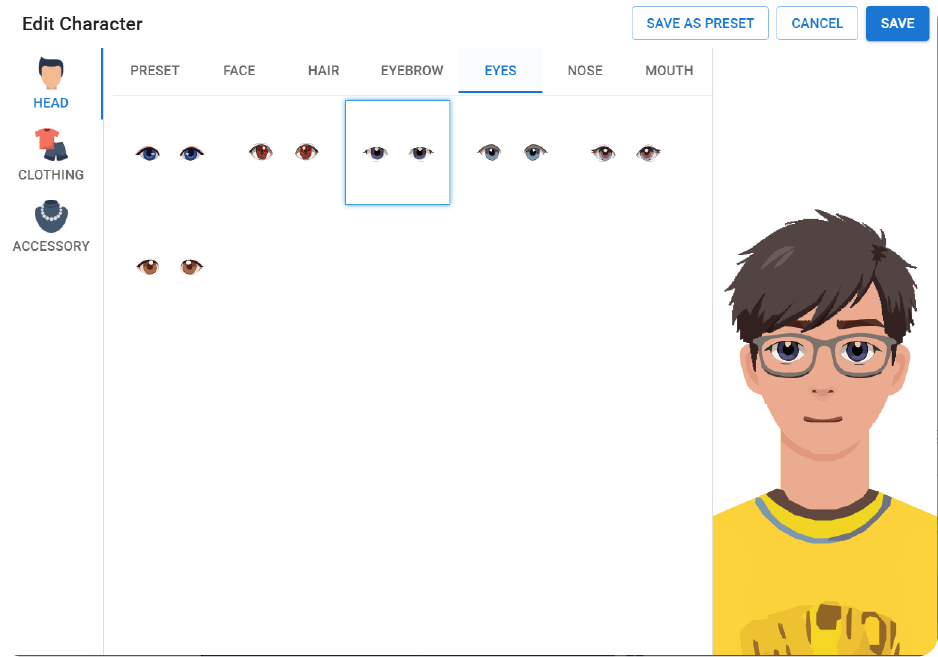Open the Eyebrow tab
Image resolution: width=938 pixels, height=657 pixels.
(x=412, y=71)
